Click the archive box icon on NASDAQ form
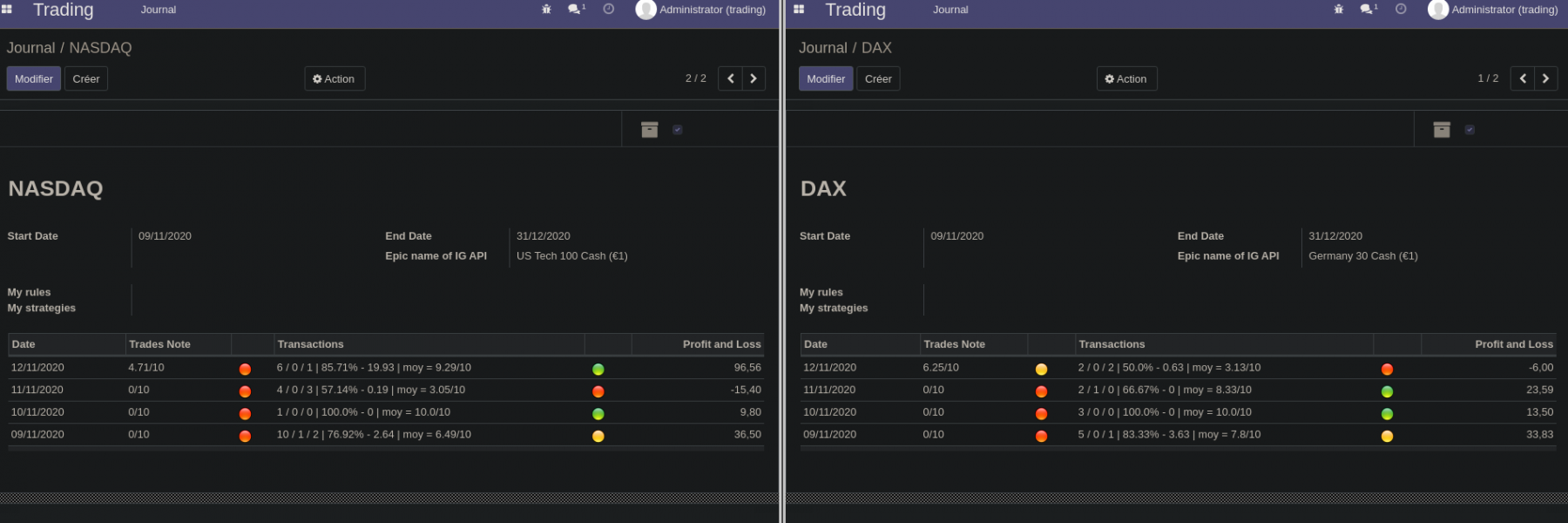 pos(650,130)
